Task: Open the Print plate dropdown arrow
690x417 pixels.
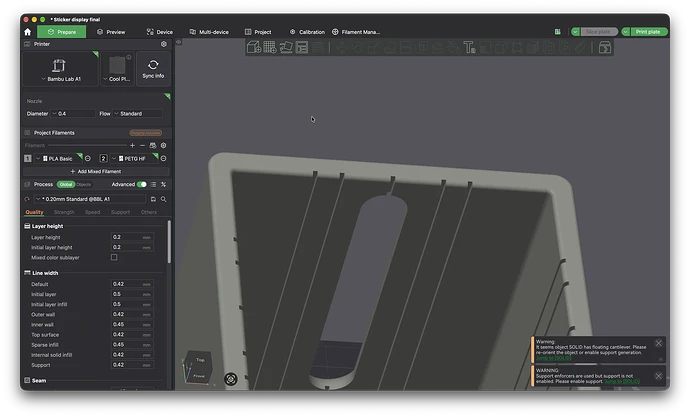Action: point(625,32)
